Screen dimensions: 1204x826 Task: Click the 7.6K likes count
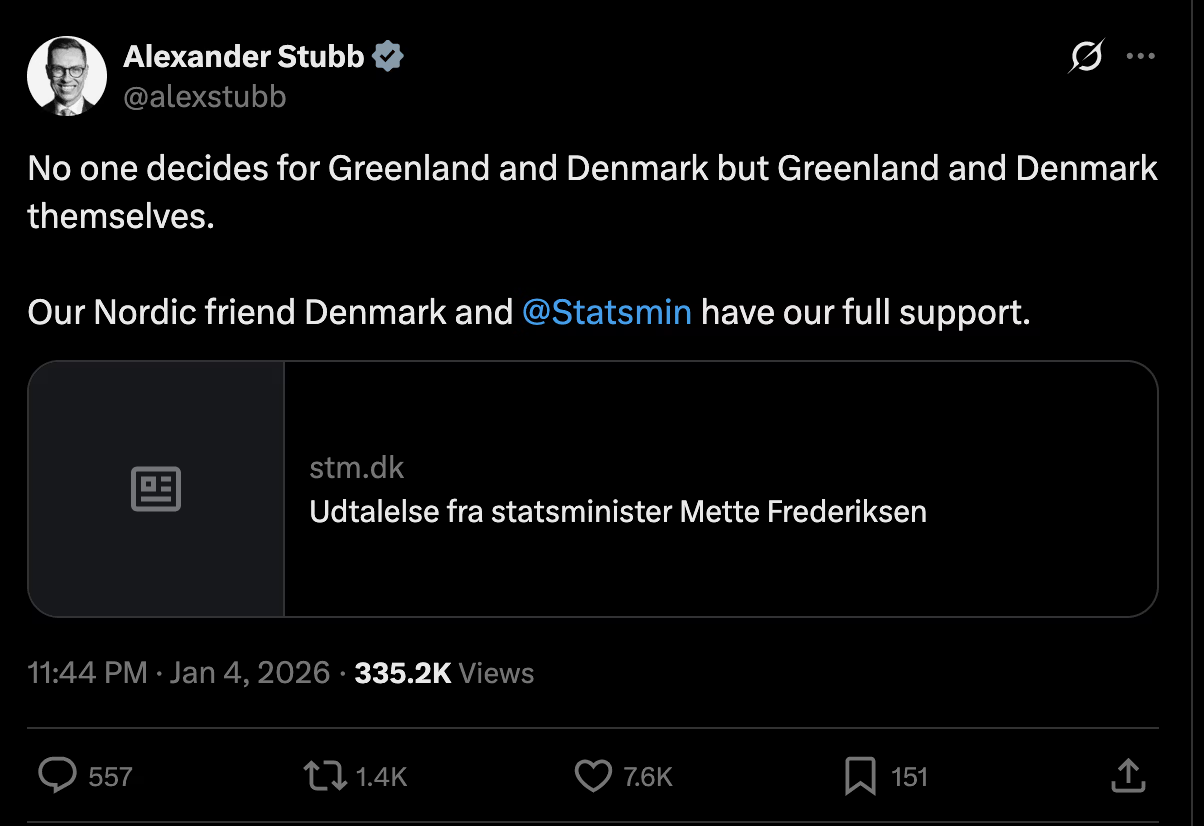(x=648, y=777)
